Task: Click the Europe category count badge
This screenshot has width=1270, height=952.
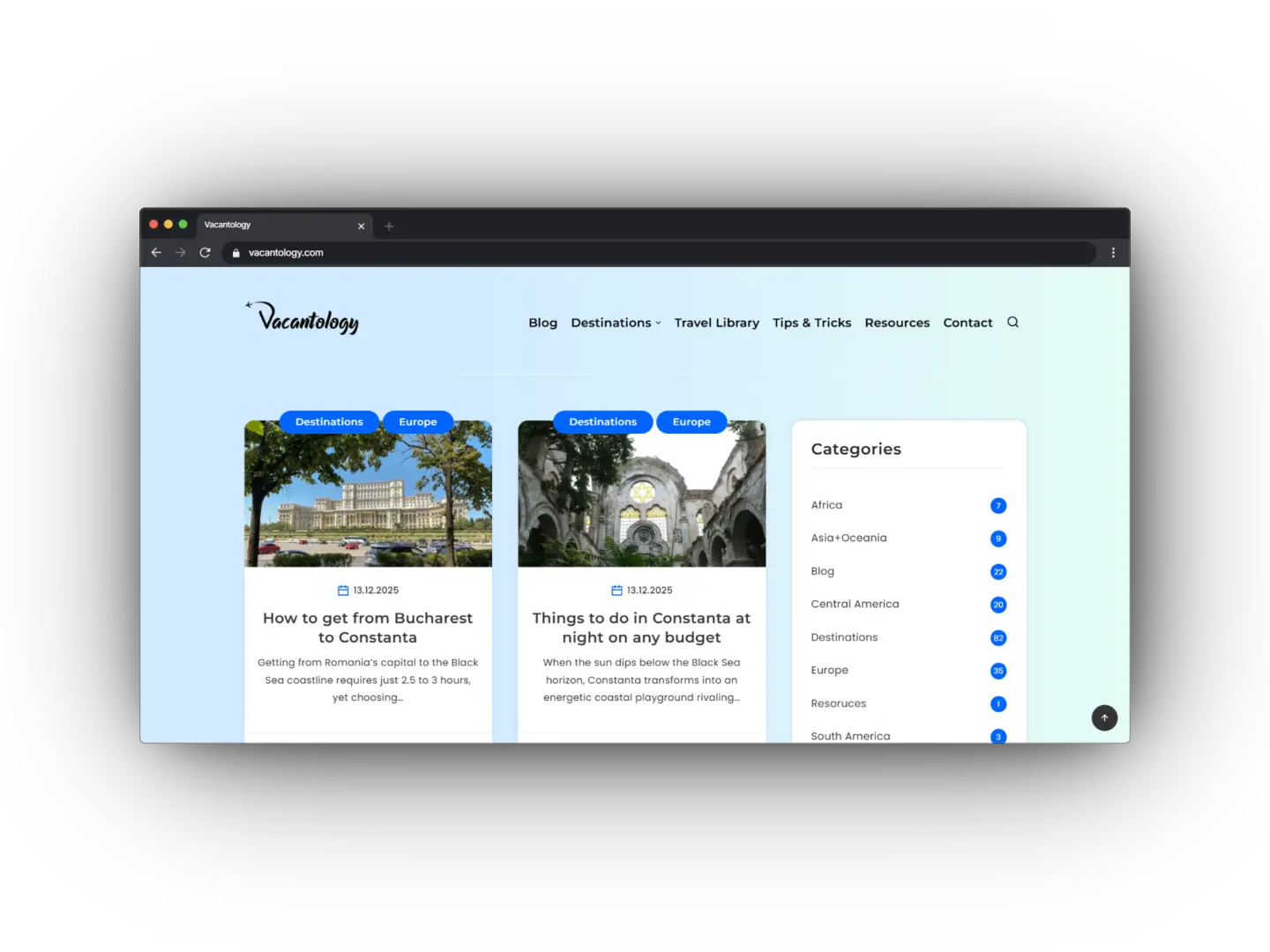Action: tap(997, 671)
